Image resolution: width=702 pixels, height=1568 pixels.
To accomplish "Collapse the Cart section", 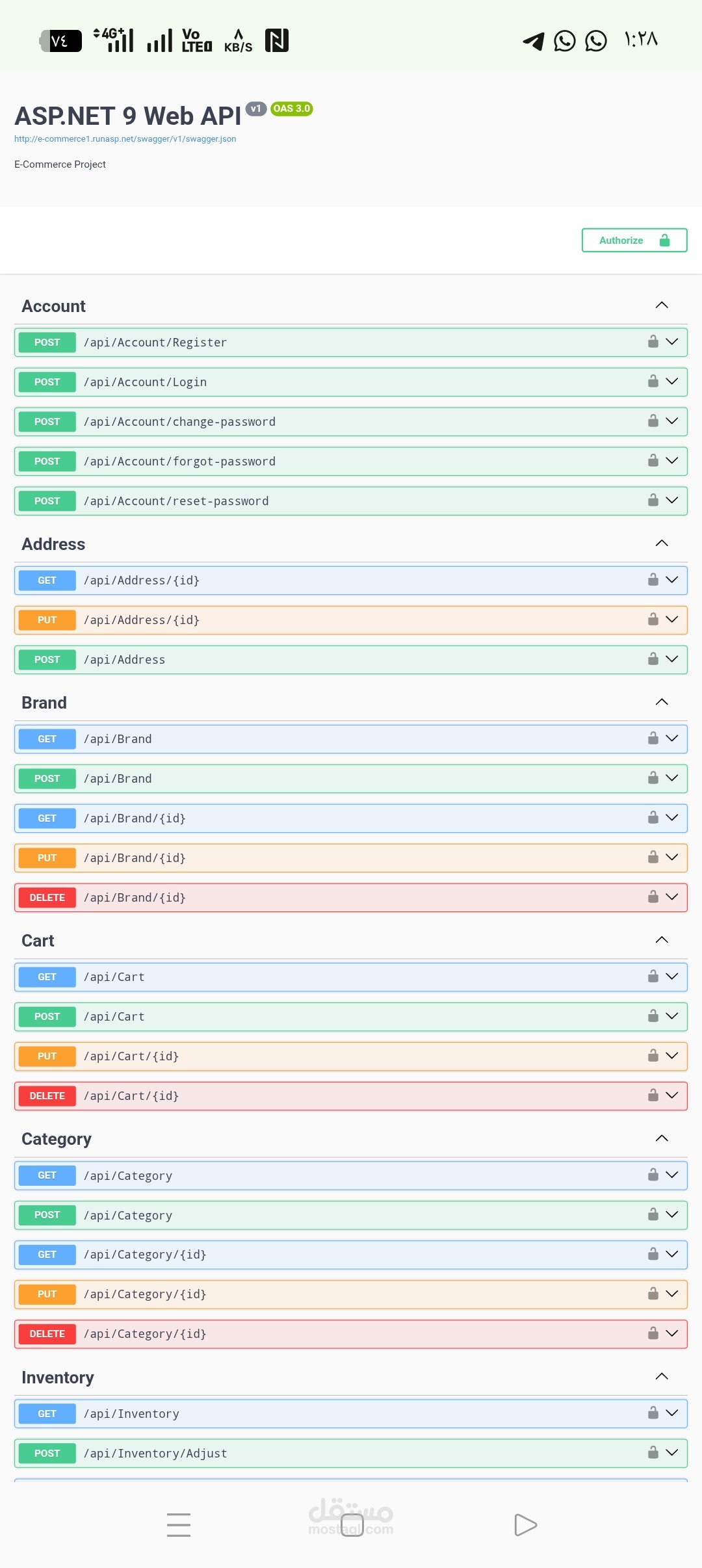I will (662, 939).
